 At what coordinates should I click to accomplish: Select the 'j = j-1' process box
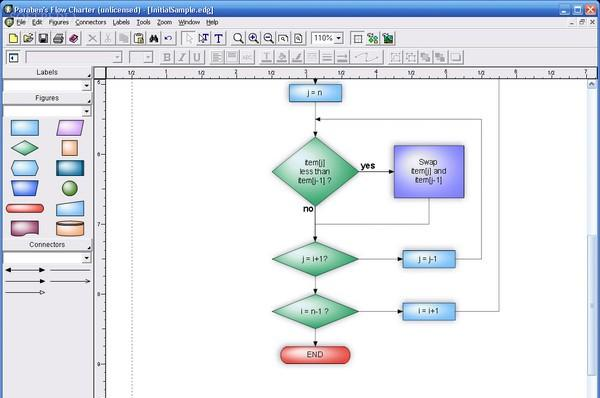tap(429, 259)
